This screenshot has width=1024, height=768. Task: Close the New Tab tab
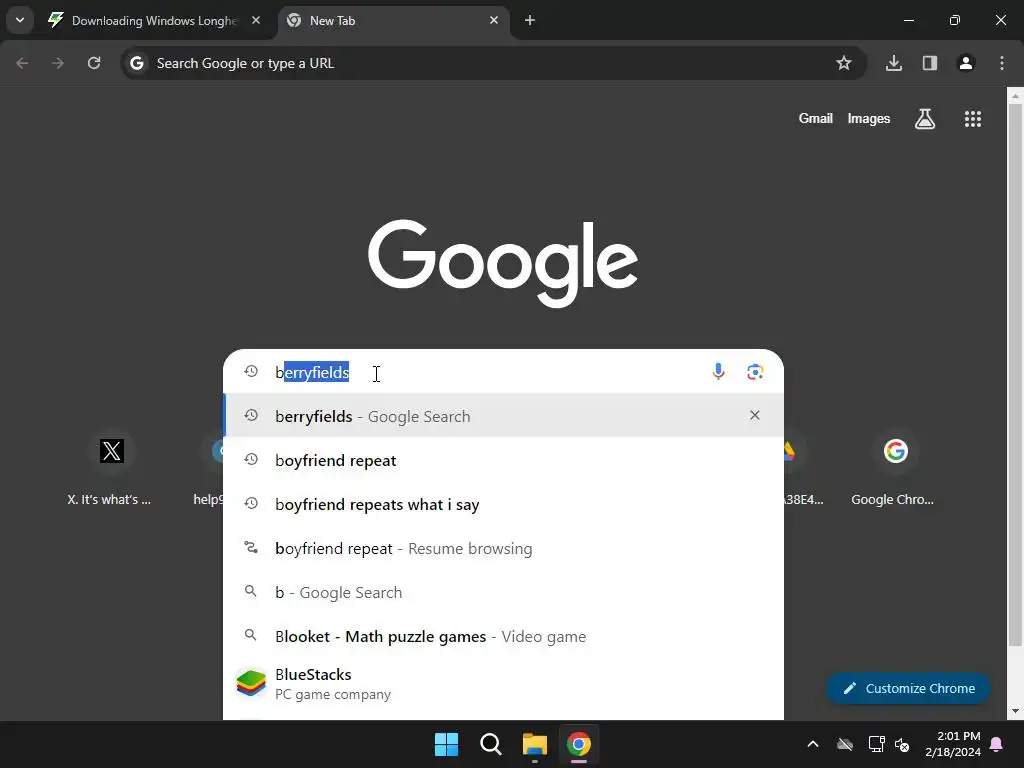[x=494, y=20]
